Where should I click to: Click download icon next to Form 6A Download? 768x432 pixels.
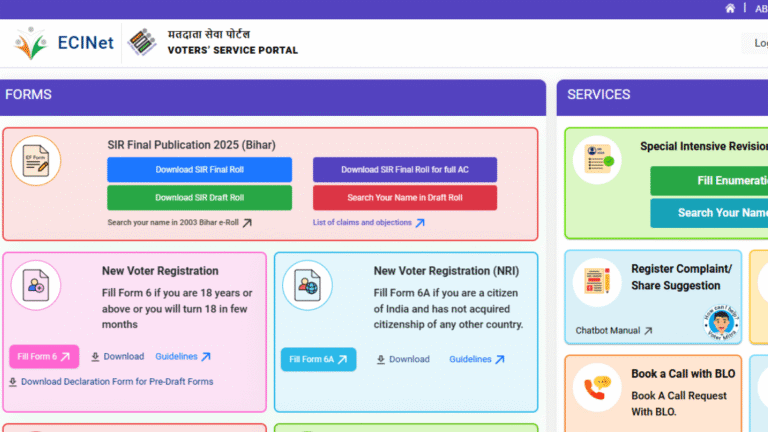pyautogui.click(x=381, y=360)
